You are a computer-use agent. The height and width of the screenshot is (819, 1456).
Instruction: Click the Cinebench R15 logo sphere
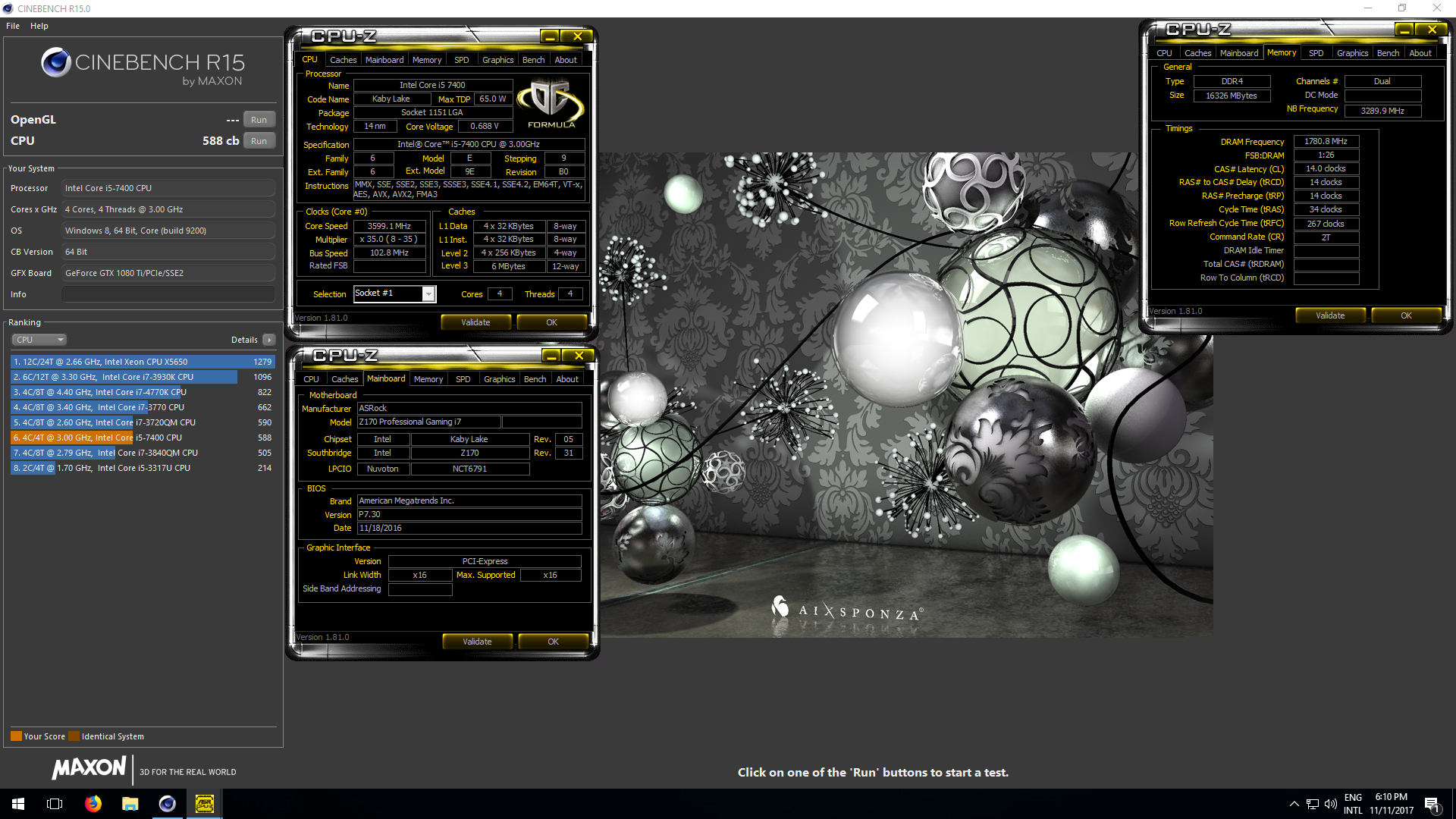pos(56,62)
